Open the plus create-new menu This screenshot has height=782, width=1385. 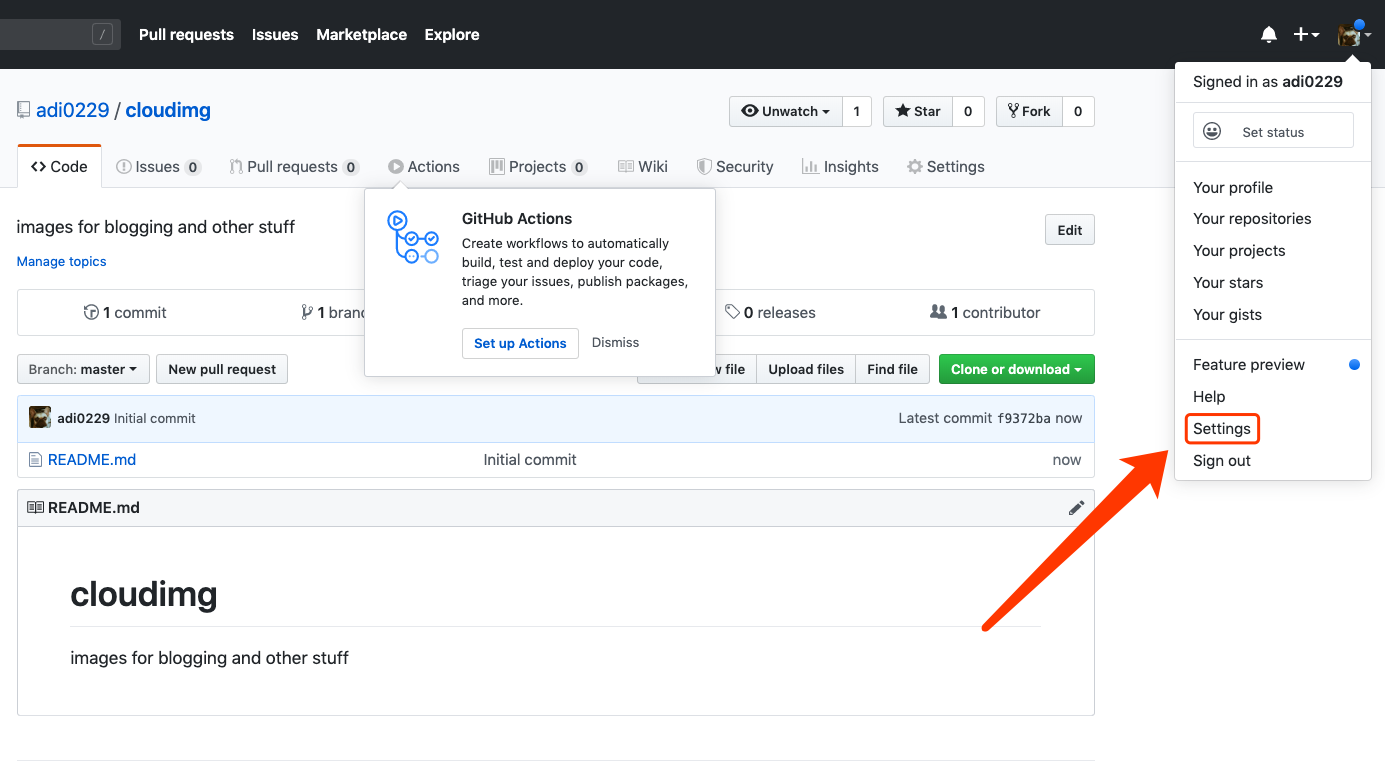(x=1306, y=35)
